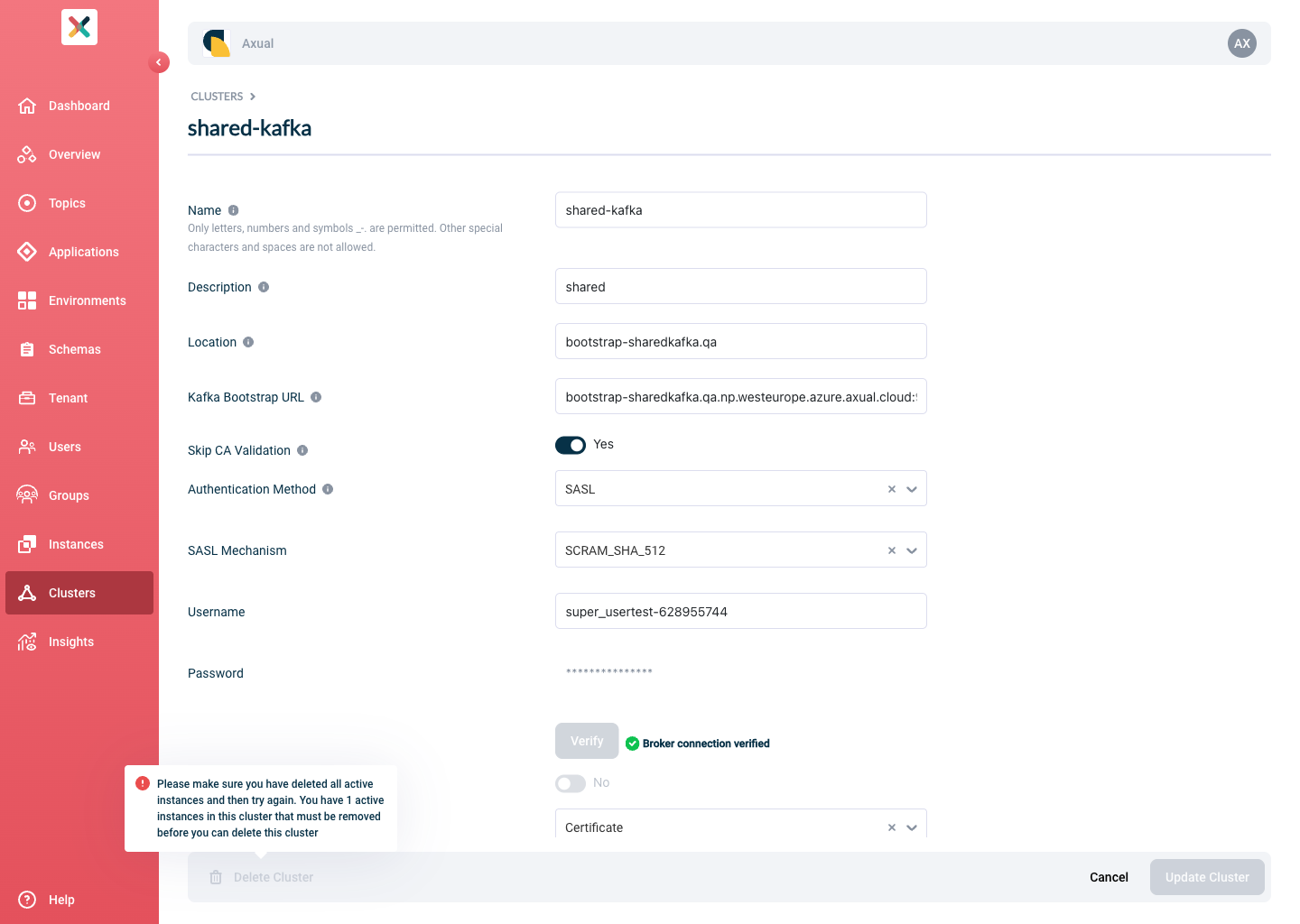Click the Verify broker connection button
Image resolution: width=1300 pixels, height=924 pixels.
(587, 741)
